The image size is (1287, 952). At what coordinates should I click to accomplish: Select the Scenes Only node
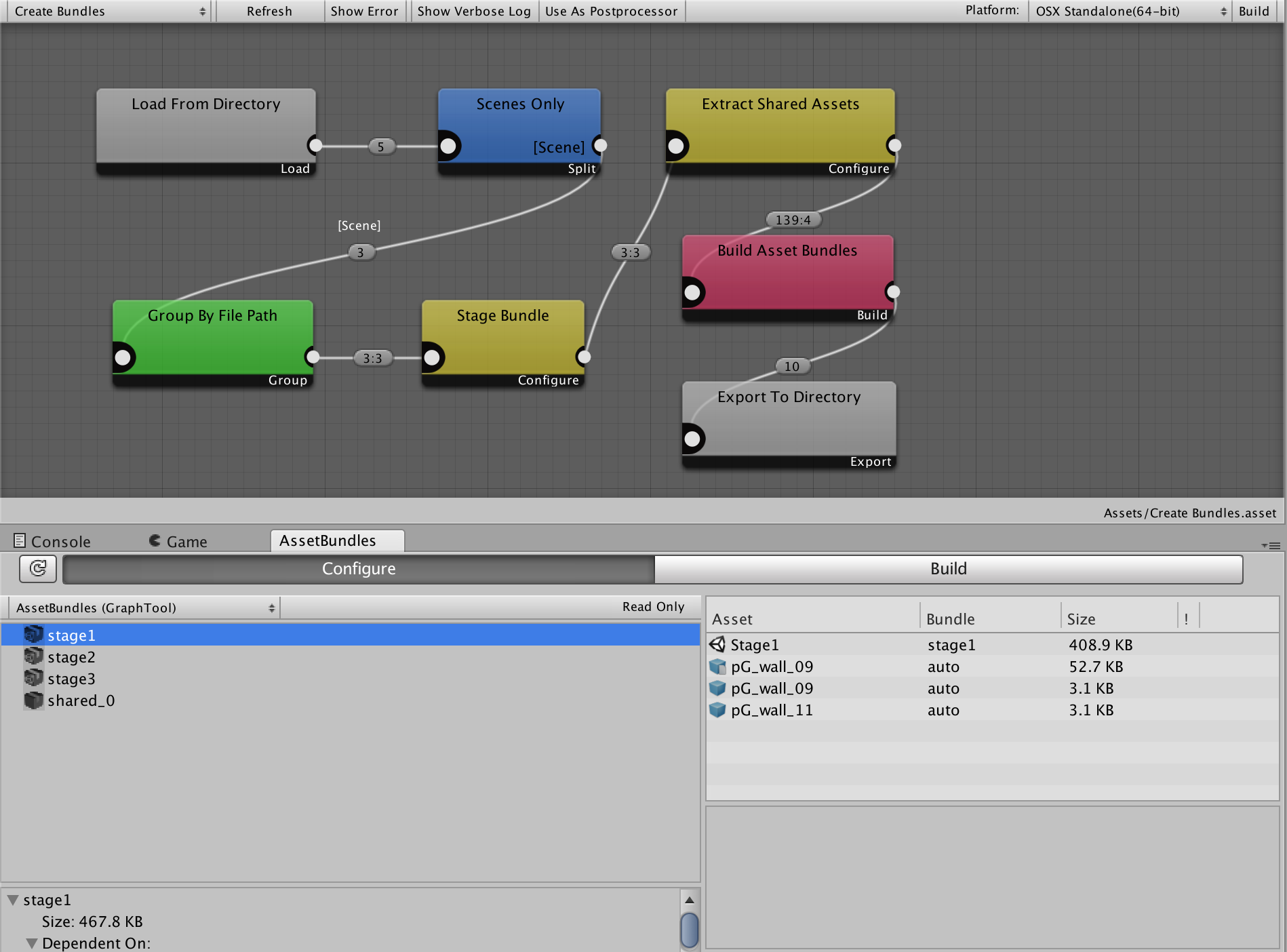point(519,132)
